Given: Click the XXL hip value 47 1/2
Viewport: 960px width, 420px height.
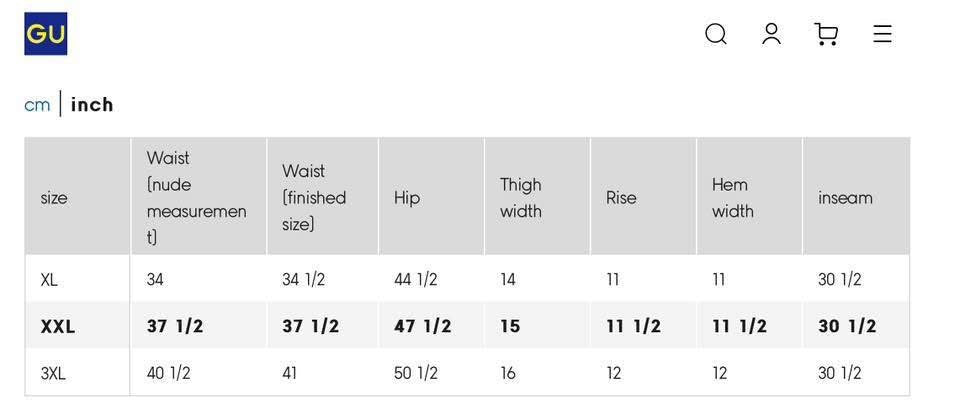Looking at the screenshot, I should (422, 326).
